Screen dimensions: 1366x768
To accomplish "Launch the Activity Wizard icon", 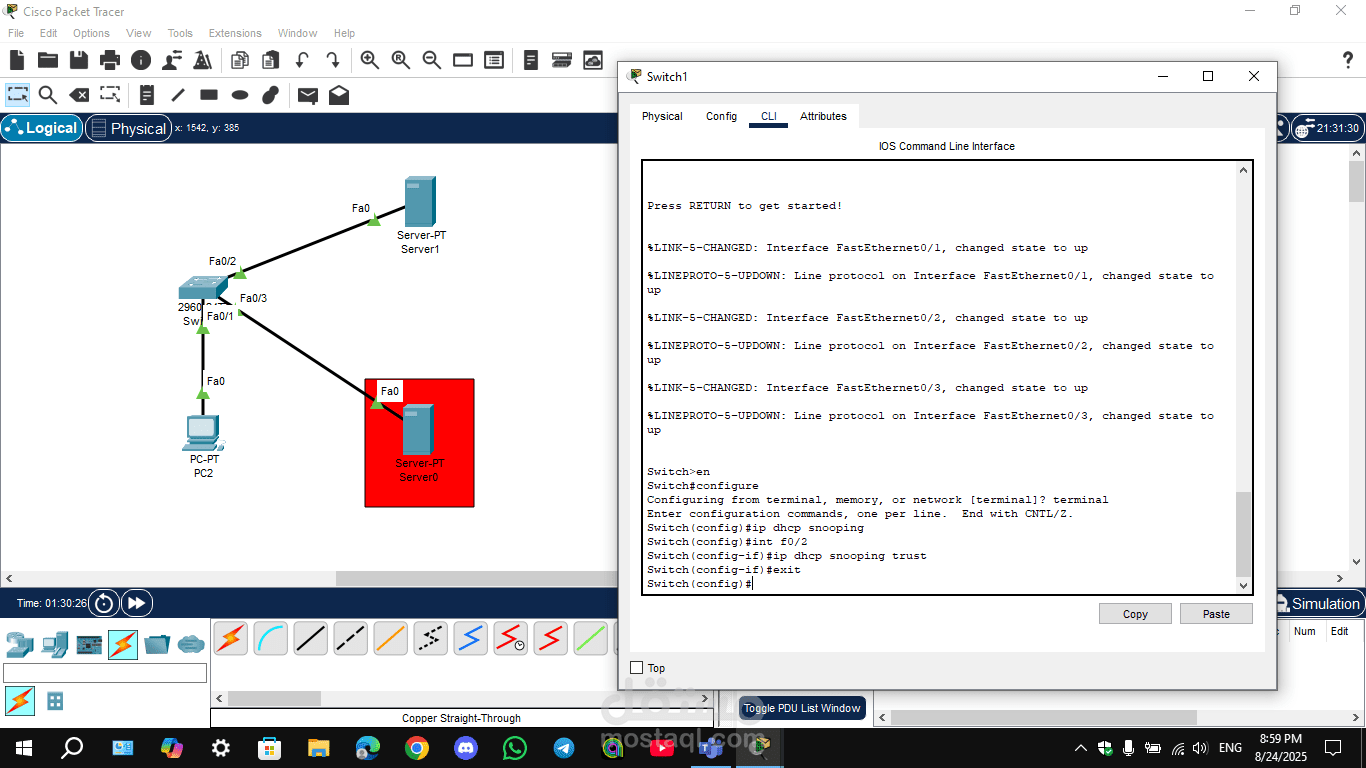I will (x=202, y=60).
